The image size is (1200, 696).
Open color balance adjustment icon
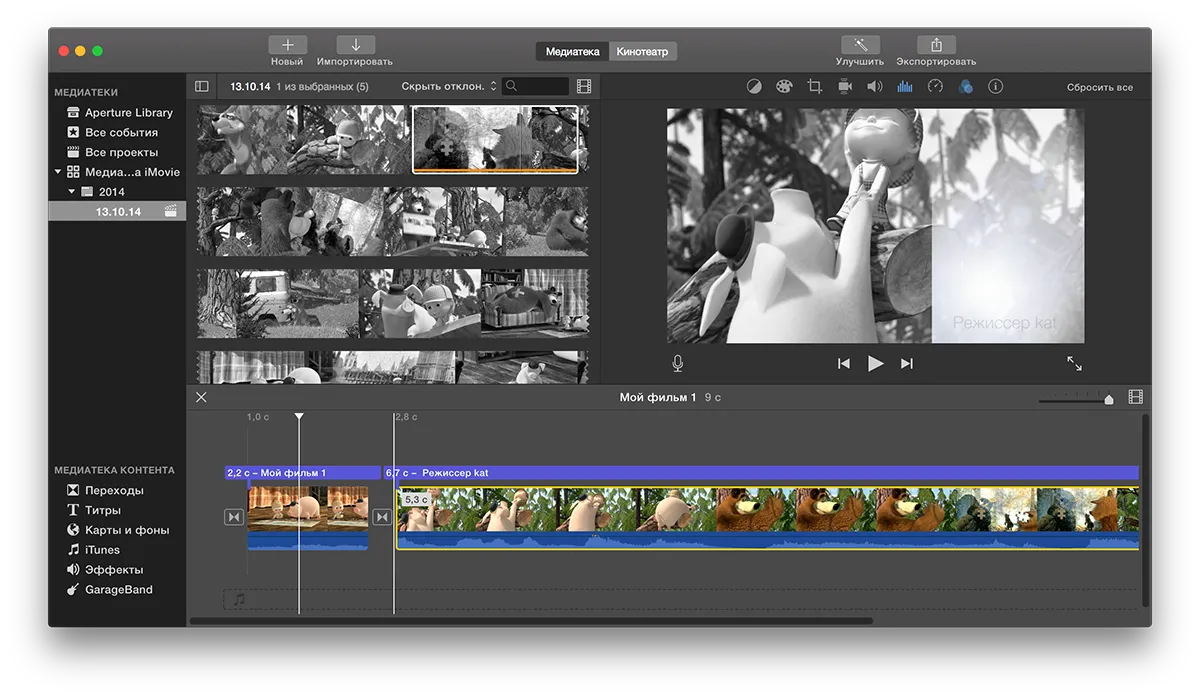tap(754, 87)
